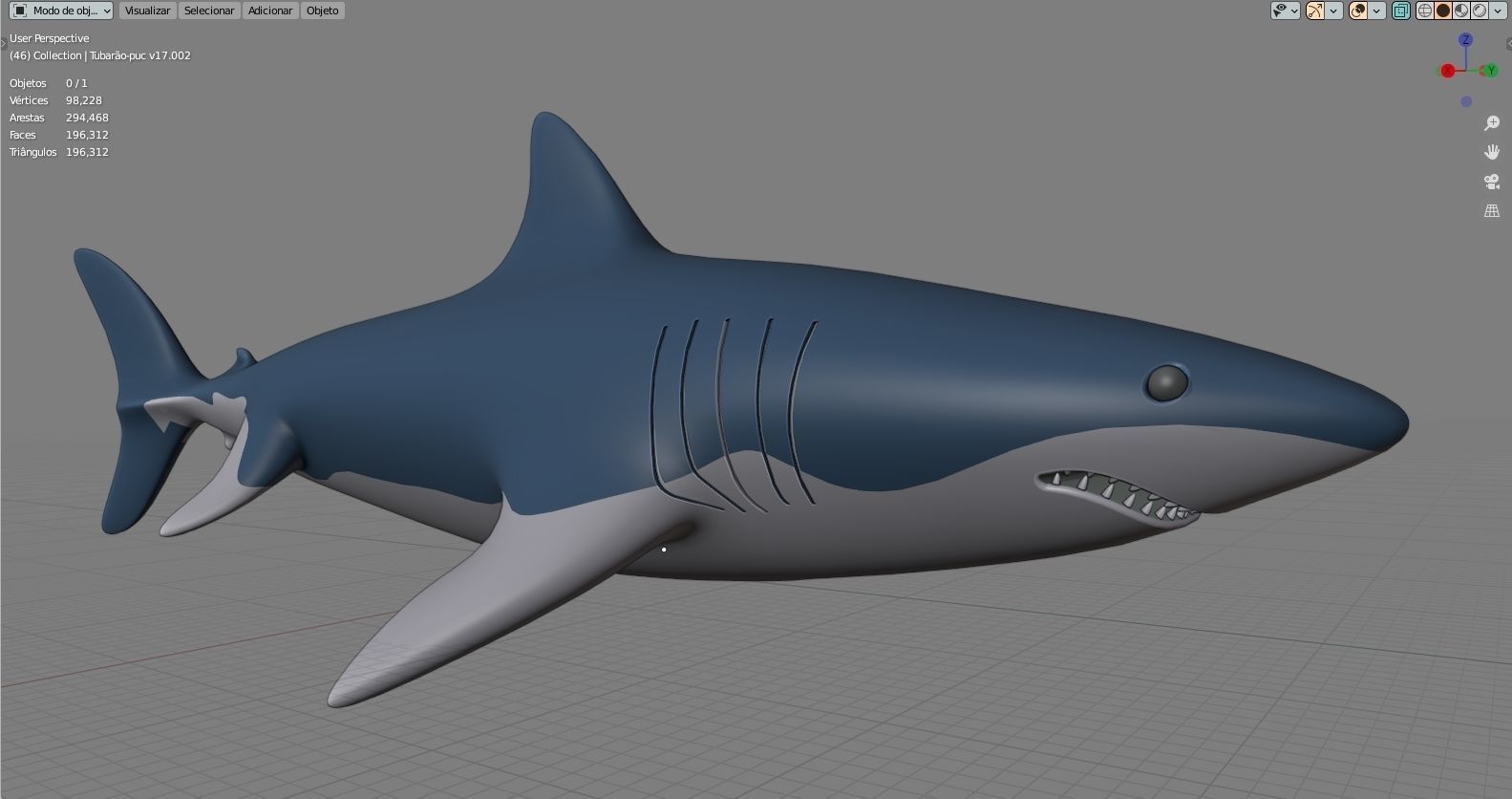
Task: Click the Triângulos statistics row
Action: pyautogui.click(x=59, y=152)
